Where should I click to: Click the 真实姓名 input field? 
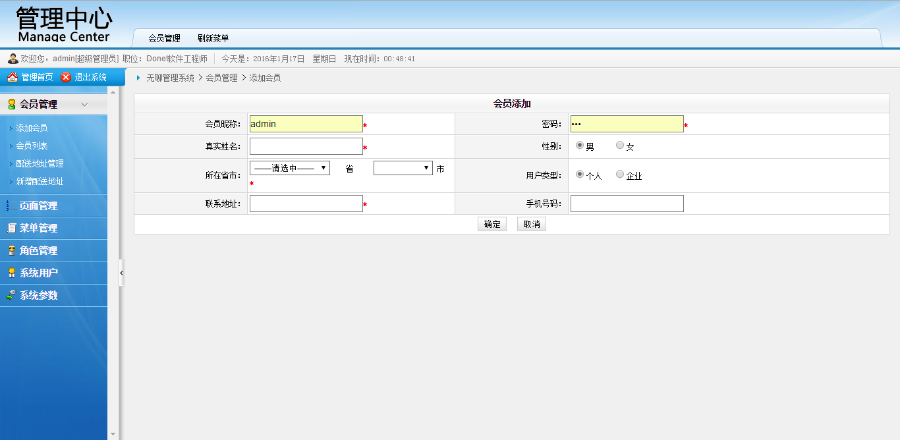point(306,146)
